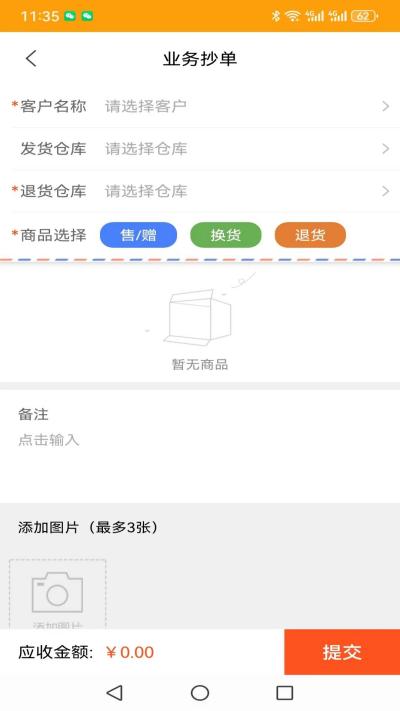Expand 发货仓库 selection chevron
Viewport: 400px width, 711px height.
pyautogui.click(x=385, y=149)
